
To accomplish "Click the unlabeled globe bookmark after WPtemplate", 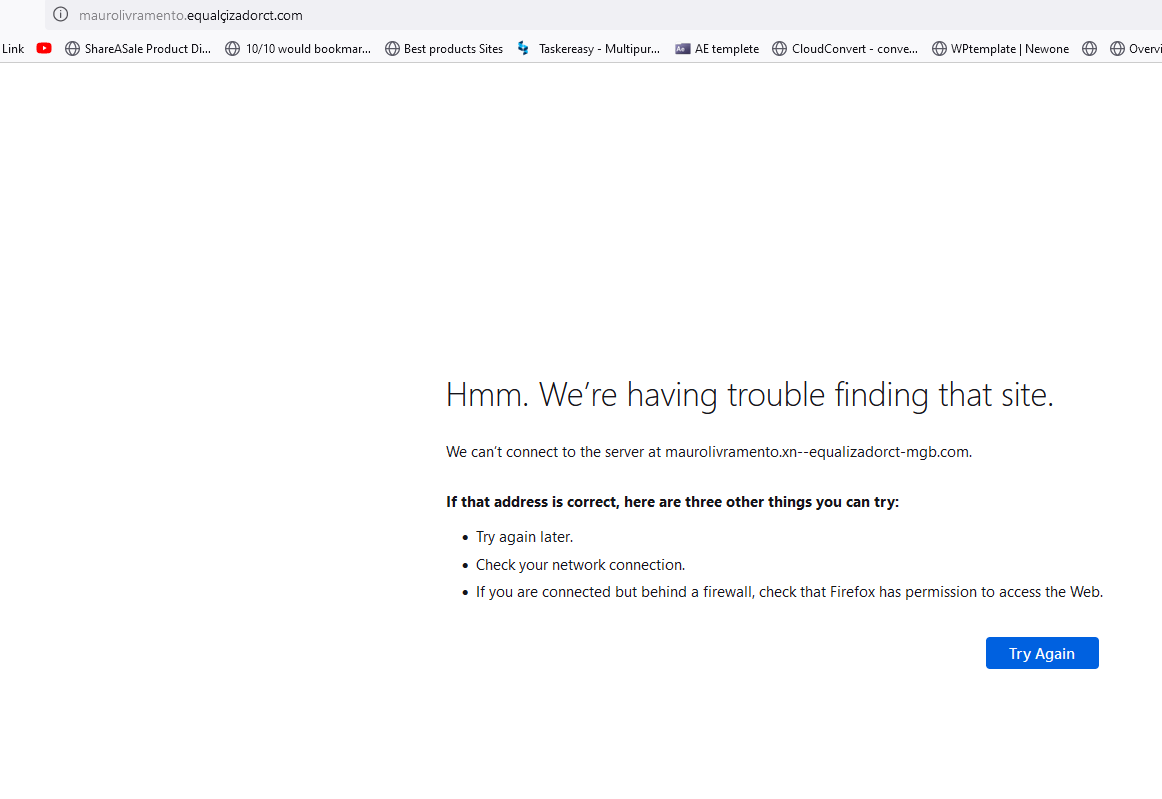I will [1089, 49].
